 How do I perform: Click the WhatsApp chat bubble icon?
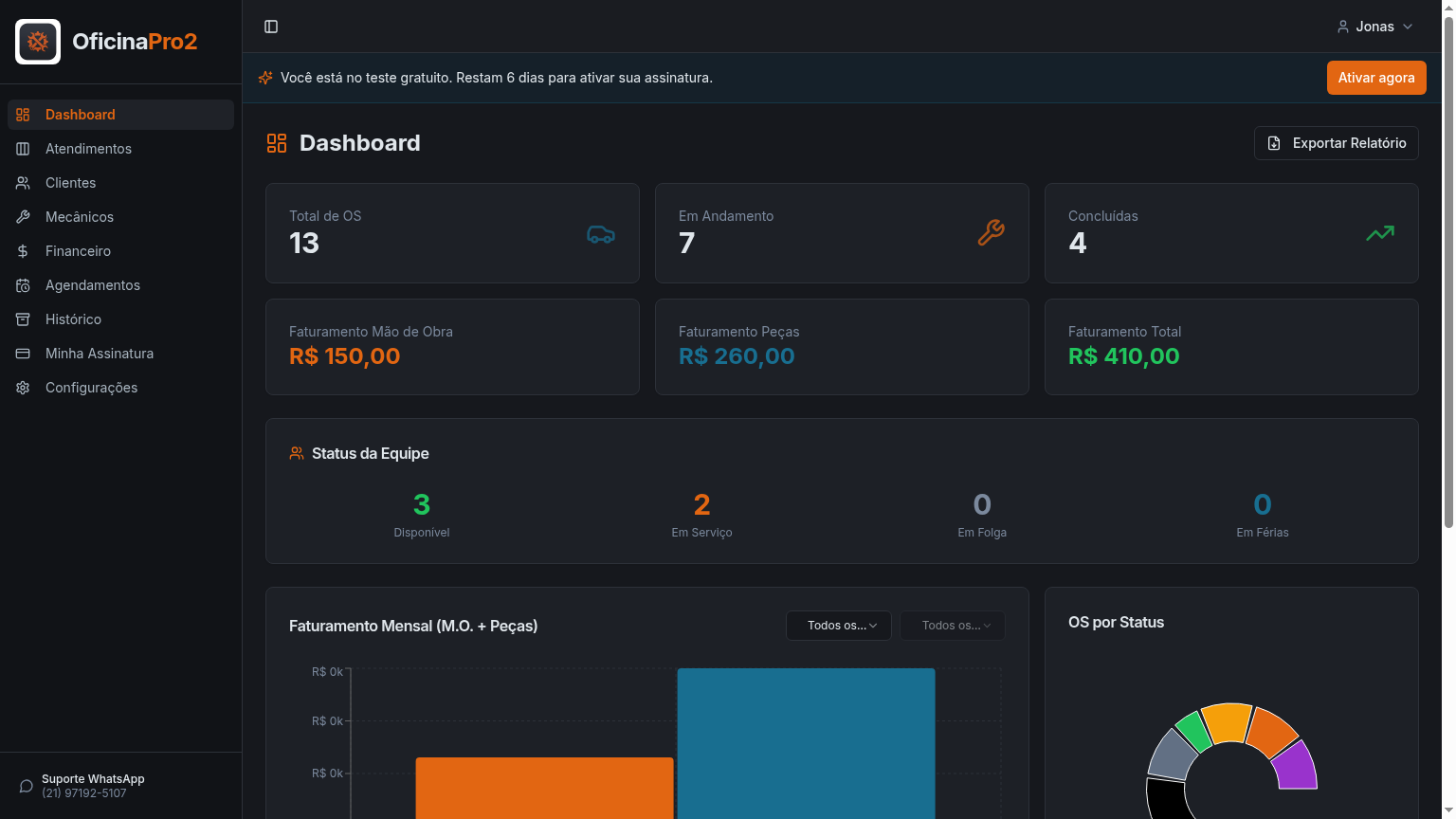(27, 786)
